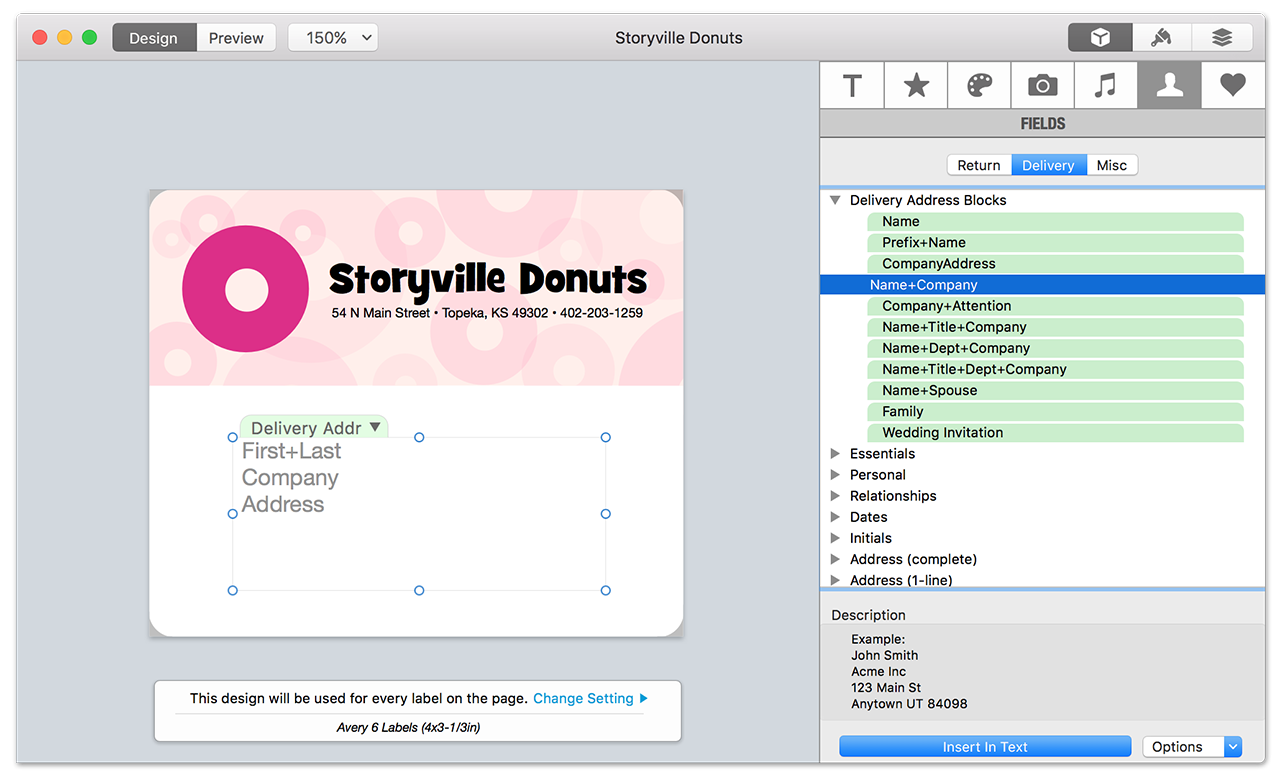Select the Wedding Invitation field block

click(1055, 432)
